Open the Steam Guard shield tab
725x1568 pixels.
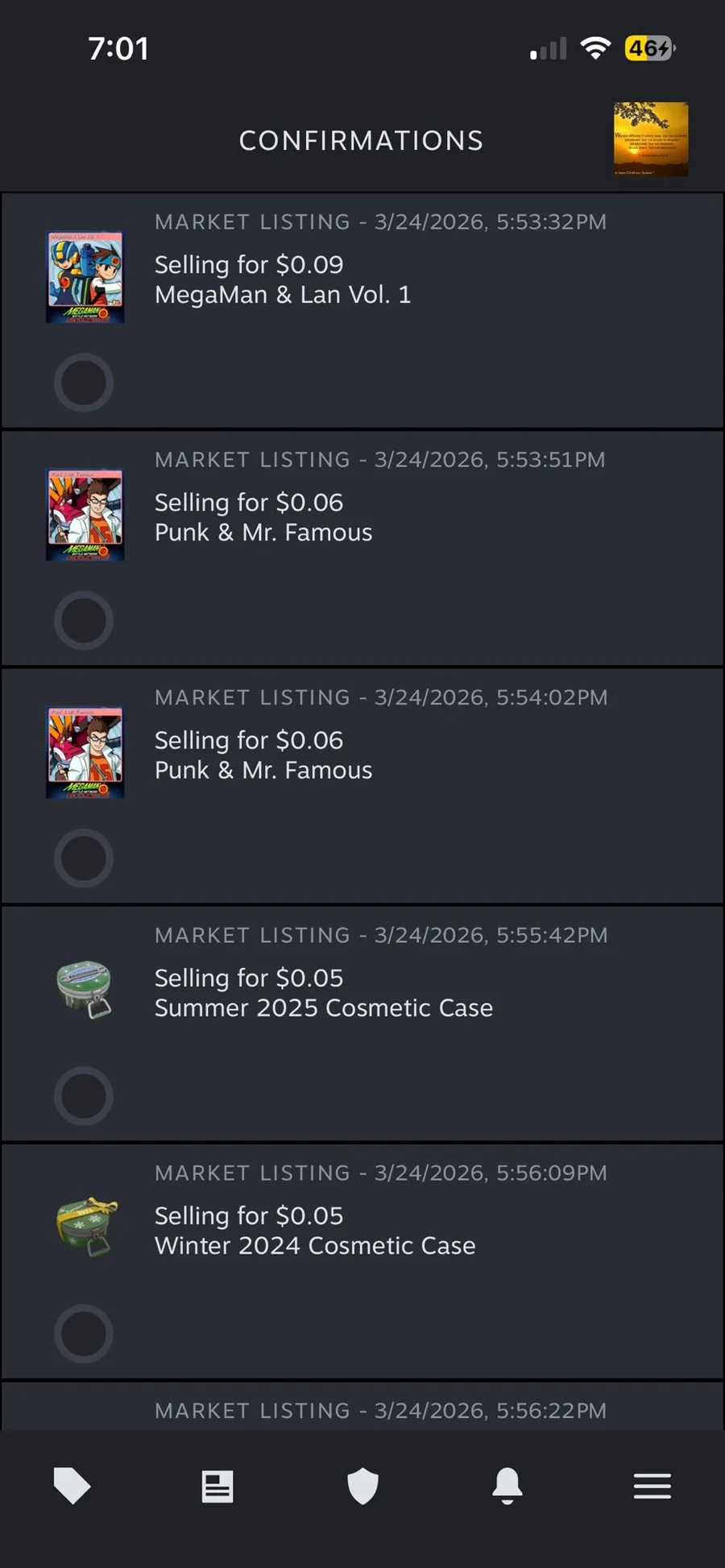click(x=362, y=1486)
